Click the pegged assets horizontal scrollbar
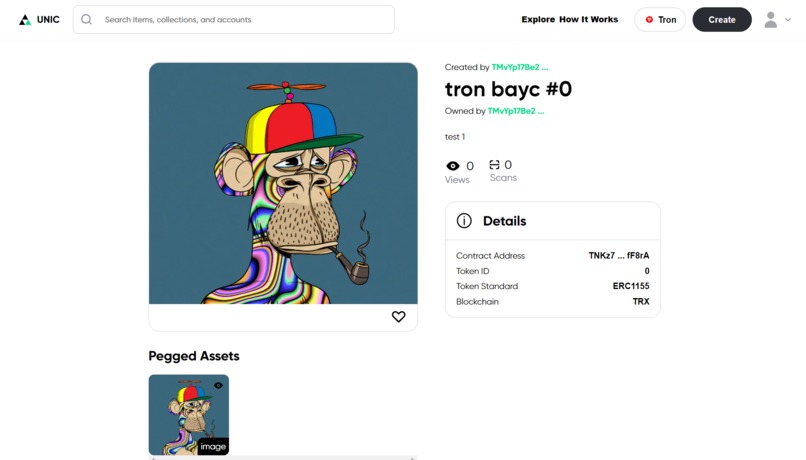Image resolution: width=806 pixels, height=460 pixels. click(x=283, y=457)
